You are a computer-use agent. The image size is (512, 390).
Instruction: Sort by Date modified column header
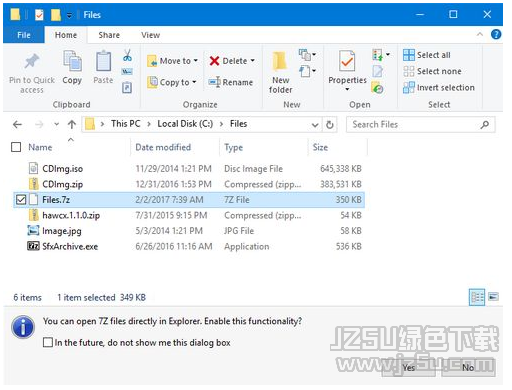tap(163, 147)
